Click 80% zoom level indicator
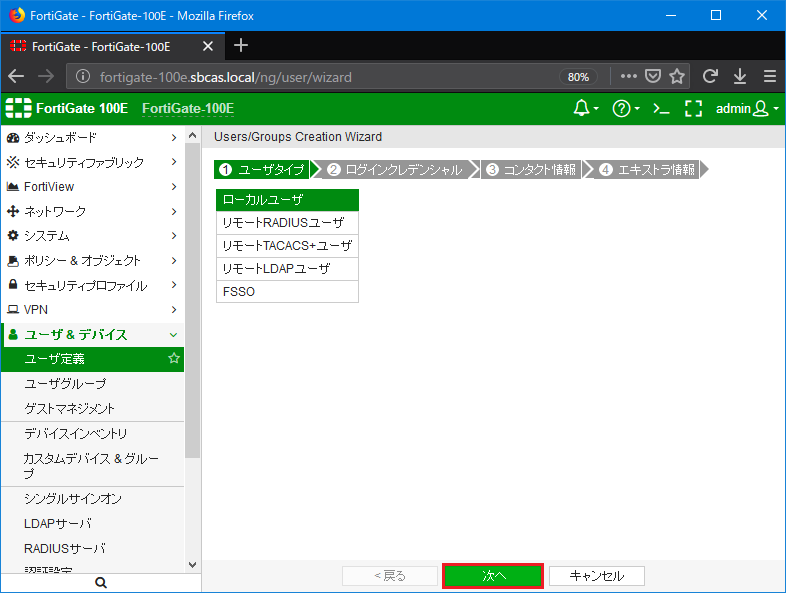This screenshot has width=786, height=593. [578, 77]
